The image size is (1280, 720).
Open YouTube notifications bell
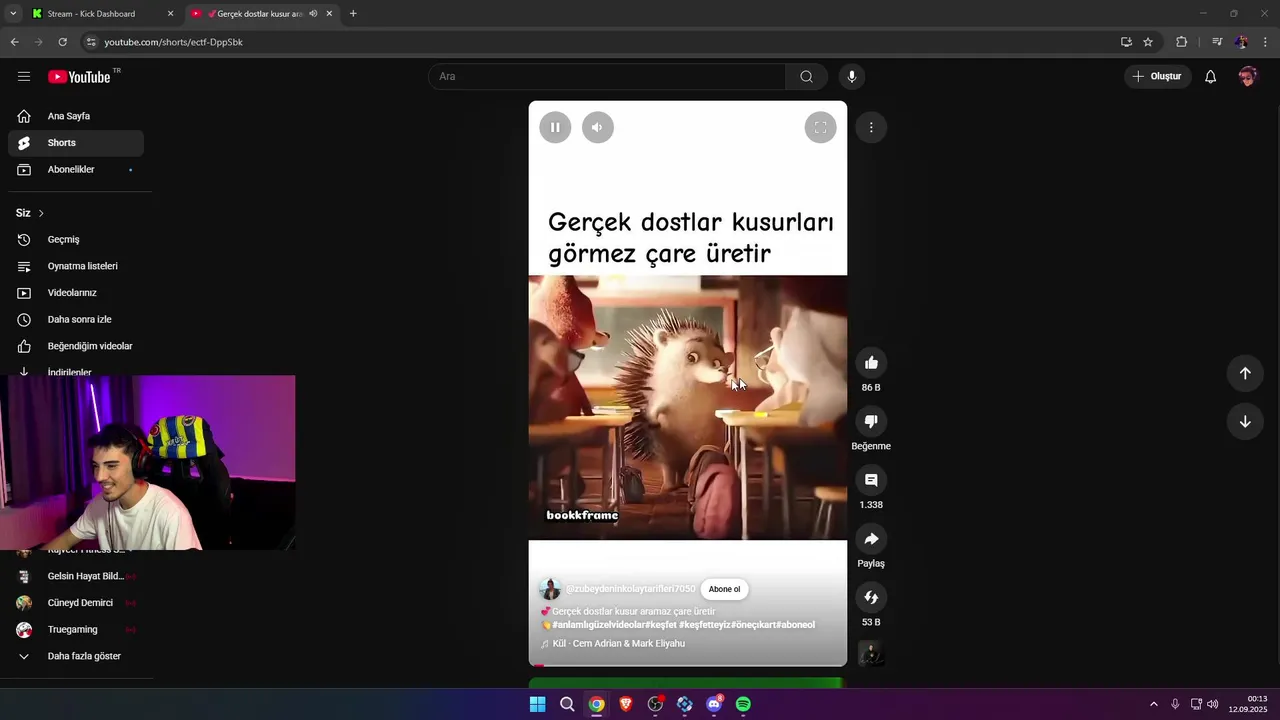1210,77
